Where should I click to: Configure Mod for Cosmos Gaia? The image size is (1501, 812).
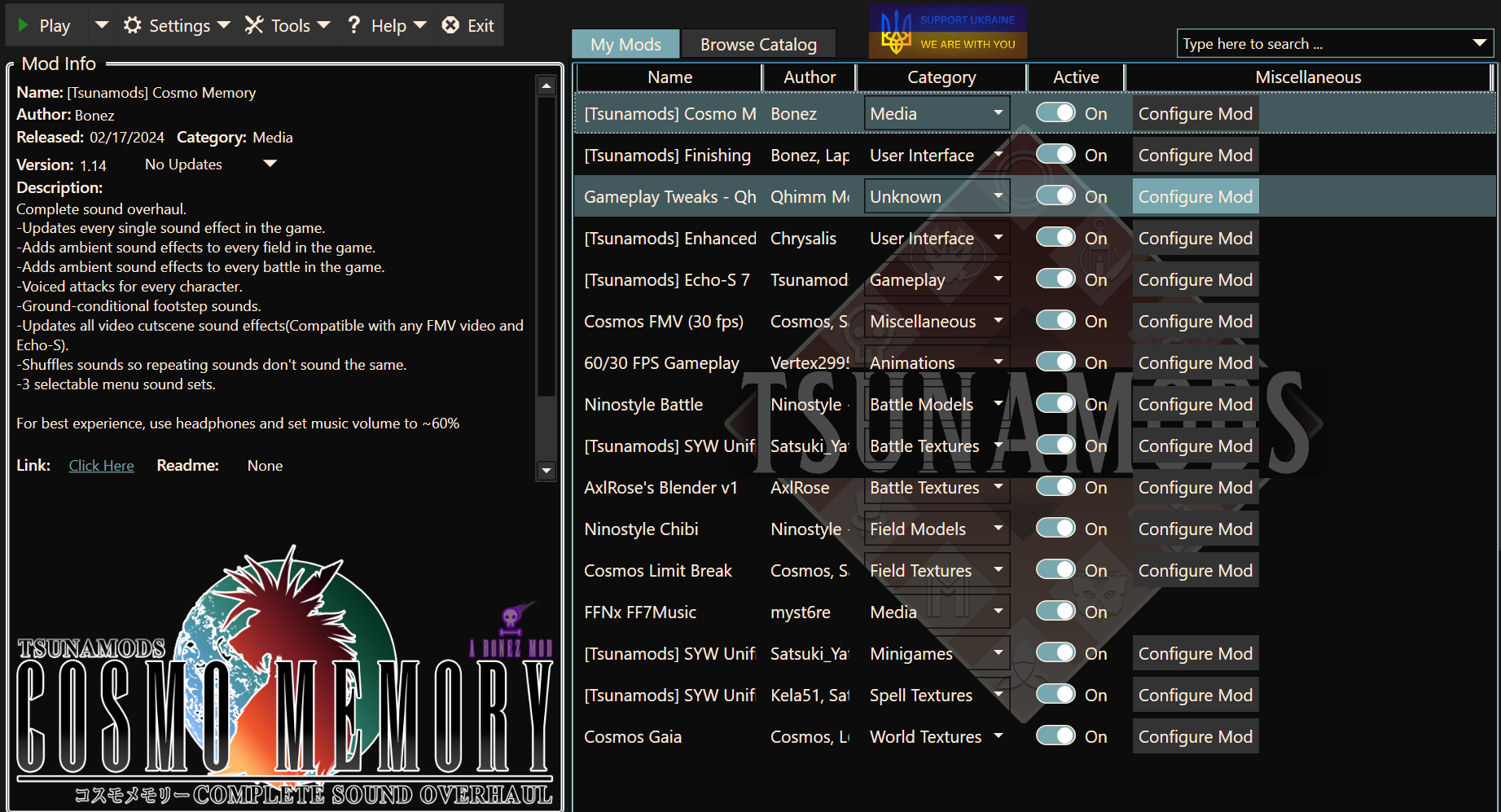1195,736
